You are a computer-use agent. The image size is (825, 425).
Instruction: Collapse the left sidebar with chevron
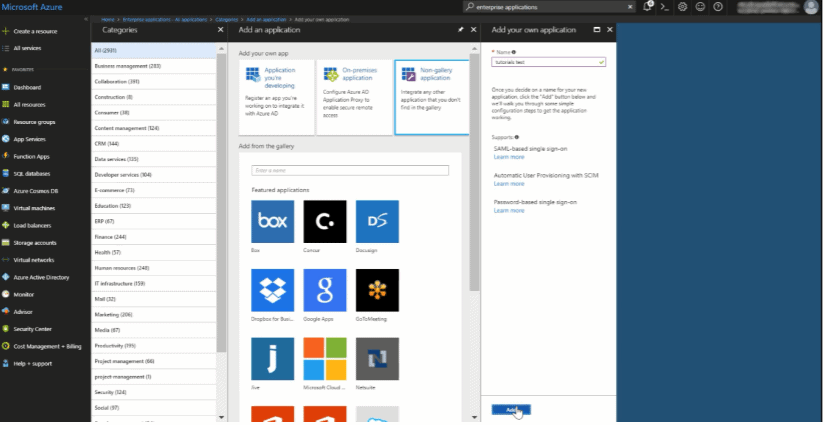[86, 19]
